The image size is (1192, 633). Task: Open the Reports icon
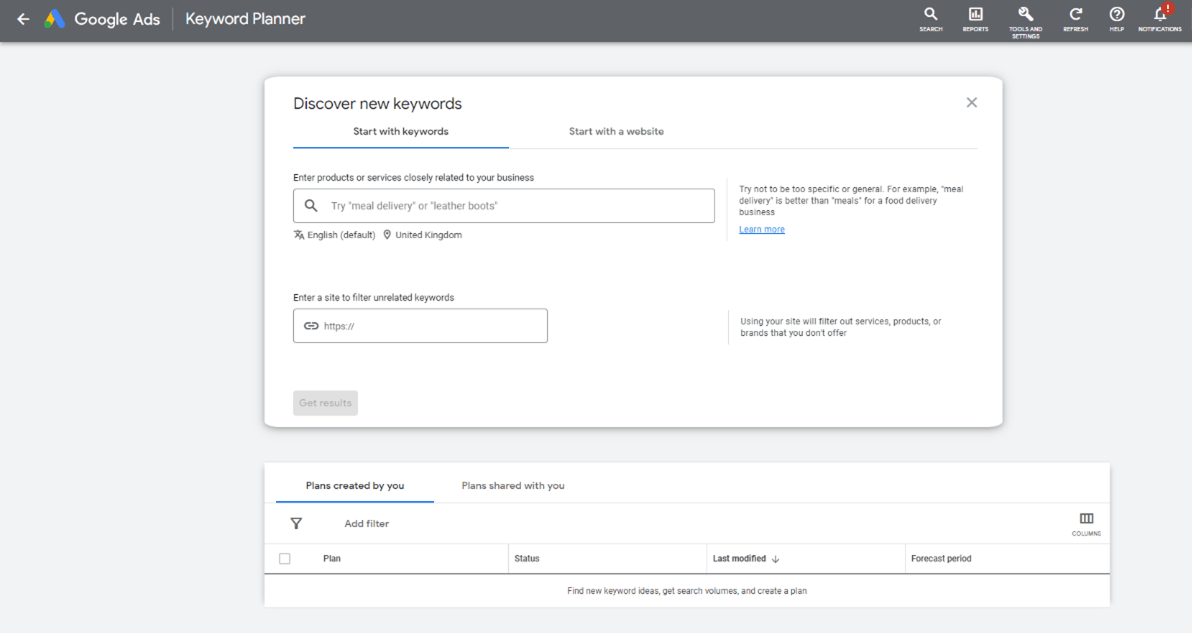[x=975, y=19]
